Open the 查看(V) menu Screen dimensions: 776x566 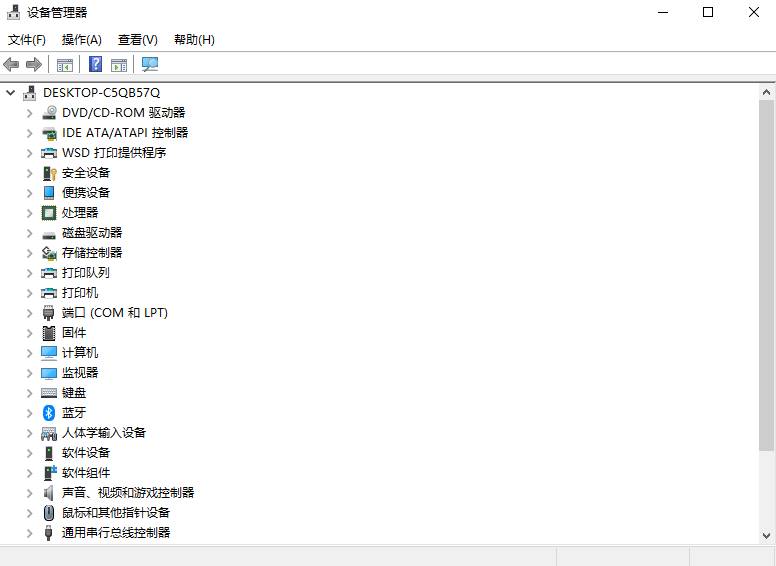[x=138, y=40]
